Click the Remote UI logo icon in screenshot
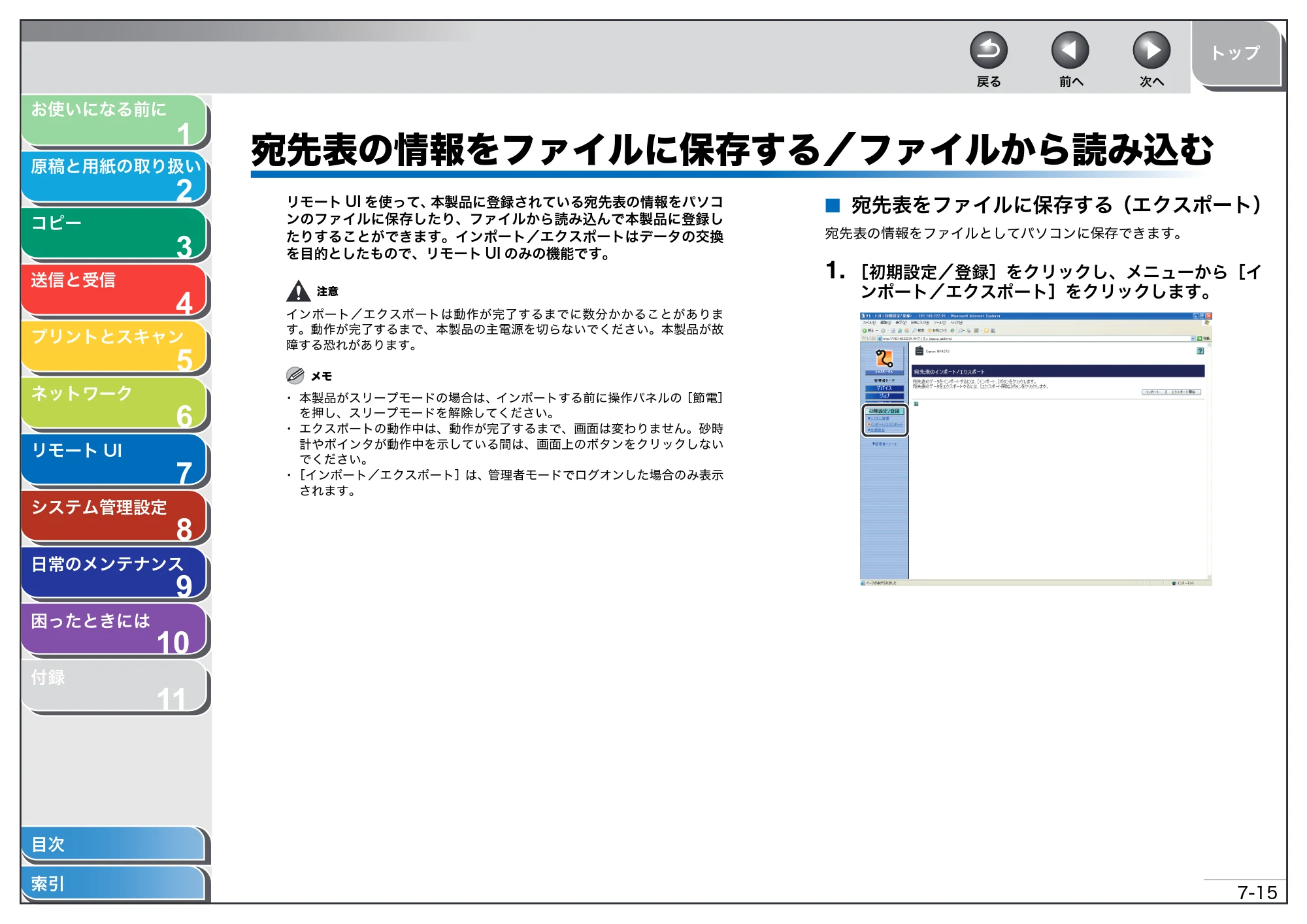1307x924 pixels. click(884, 358)
